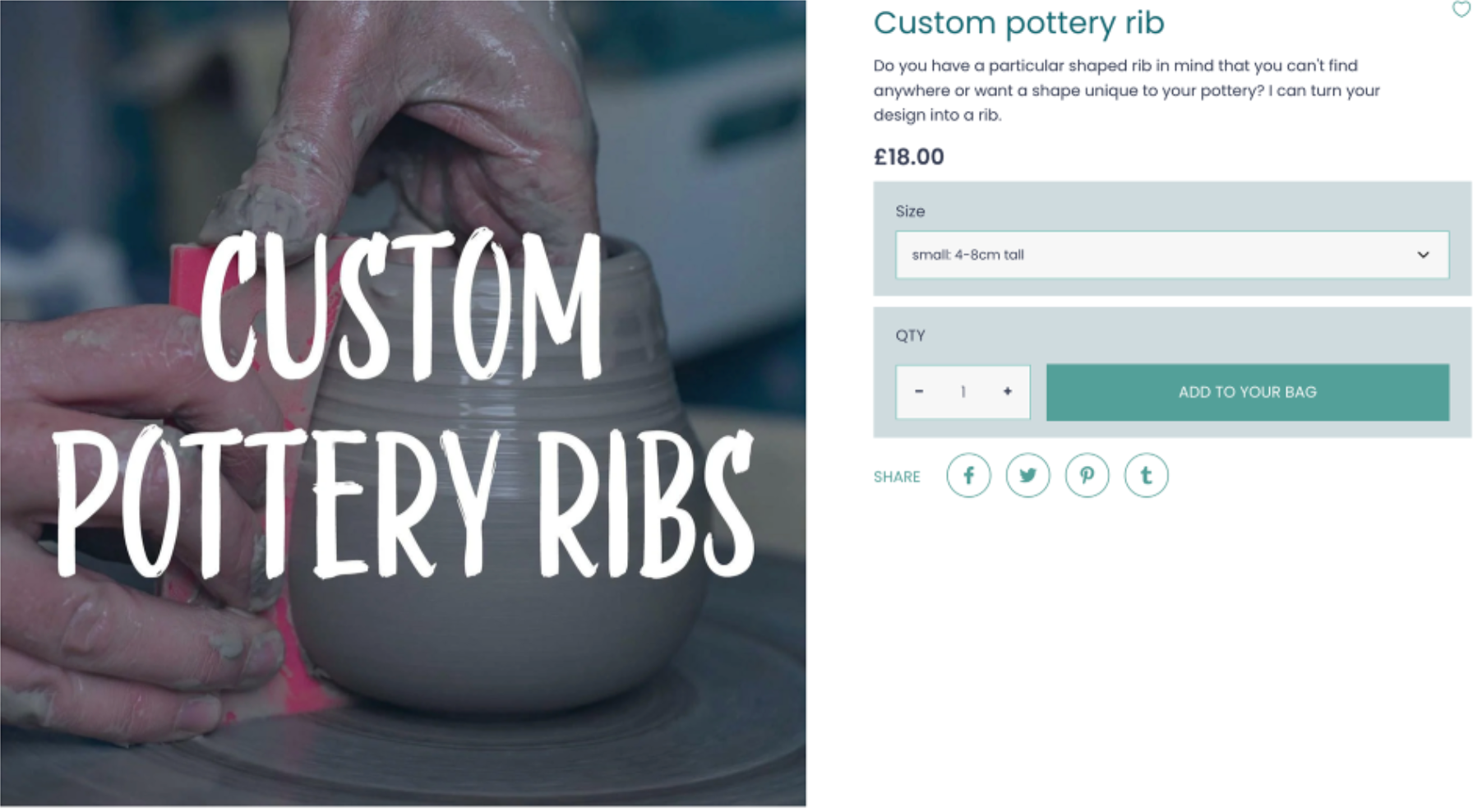Image resolution: width=1473 pixels, height=812 pixels.
Task: Add the pottery rib to your bag
Action: tap(1247, 393)
